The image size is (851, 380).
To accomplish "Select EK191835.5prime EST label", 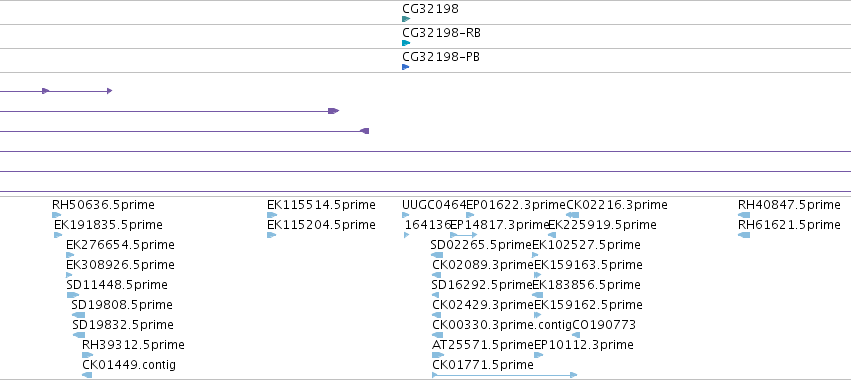I will tap(108, 225).
